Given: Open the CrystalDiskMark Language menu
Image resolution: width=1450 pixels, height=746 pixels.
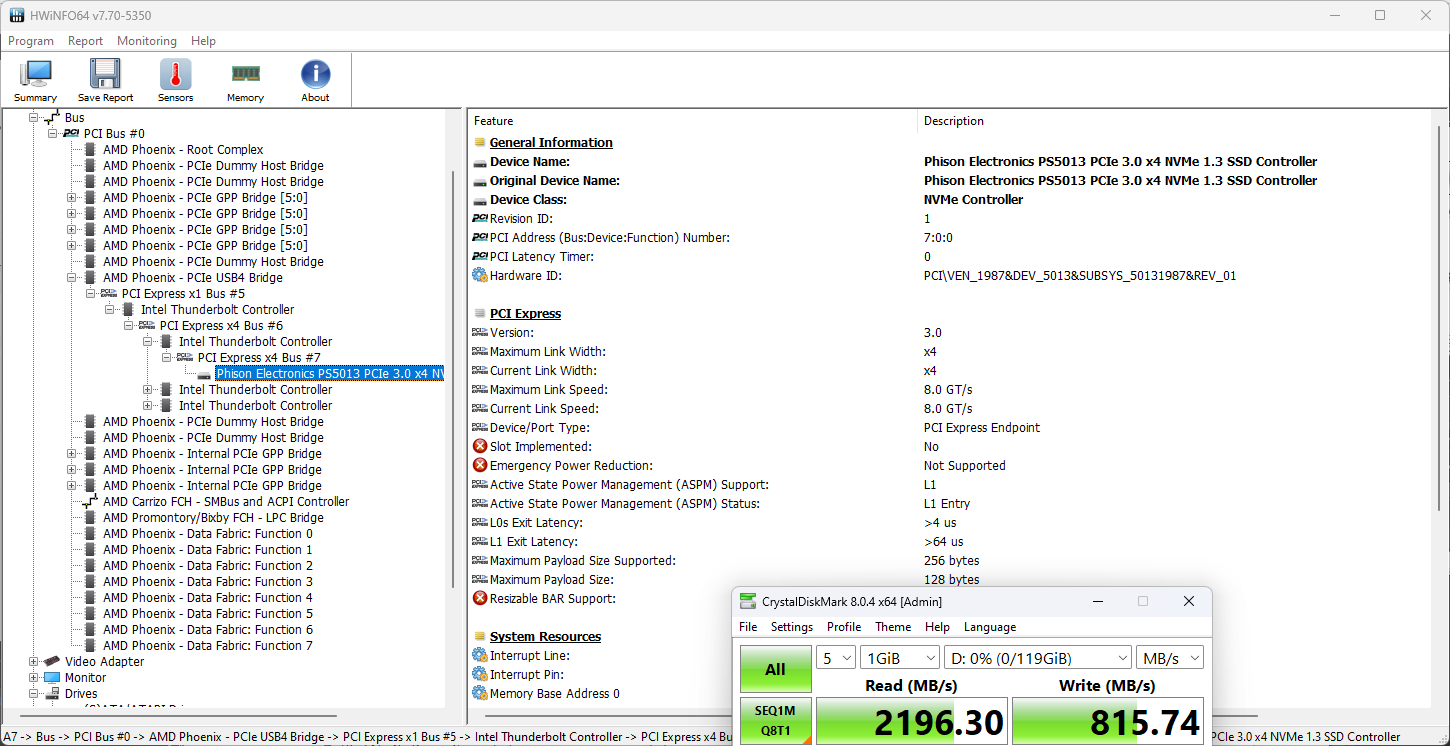Looking at the screenshot, I should tap(990, 627).
